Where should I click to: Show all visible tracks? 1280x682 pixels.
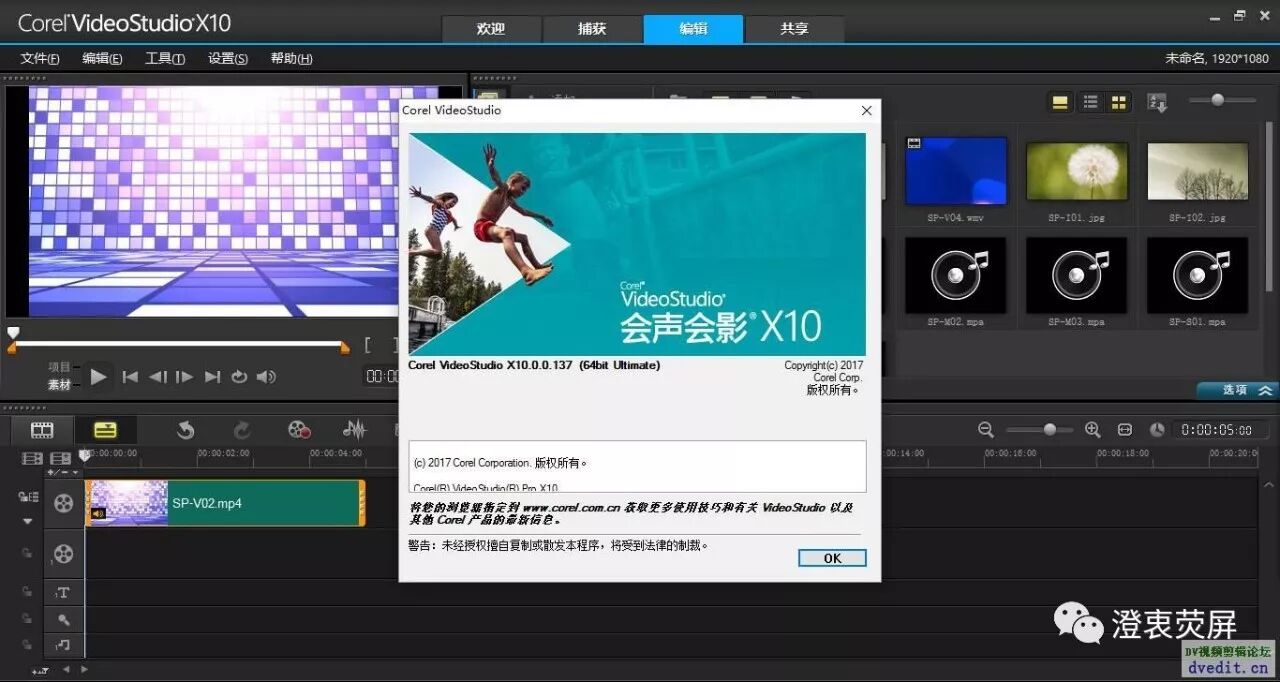32,458
